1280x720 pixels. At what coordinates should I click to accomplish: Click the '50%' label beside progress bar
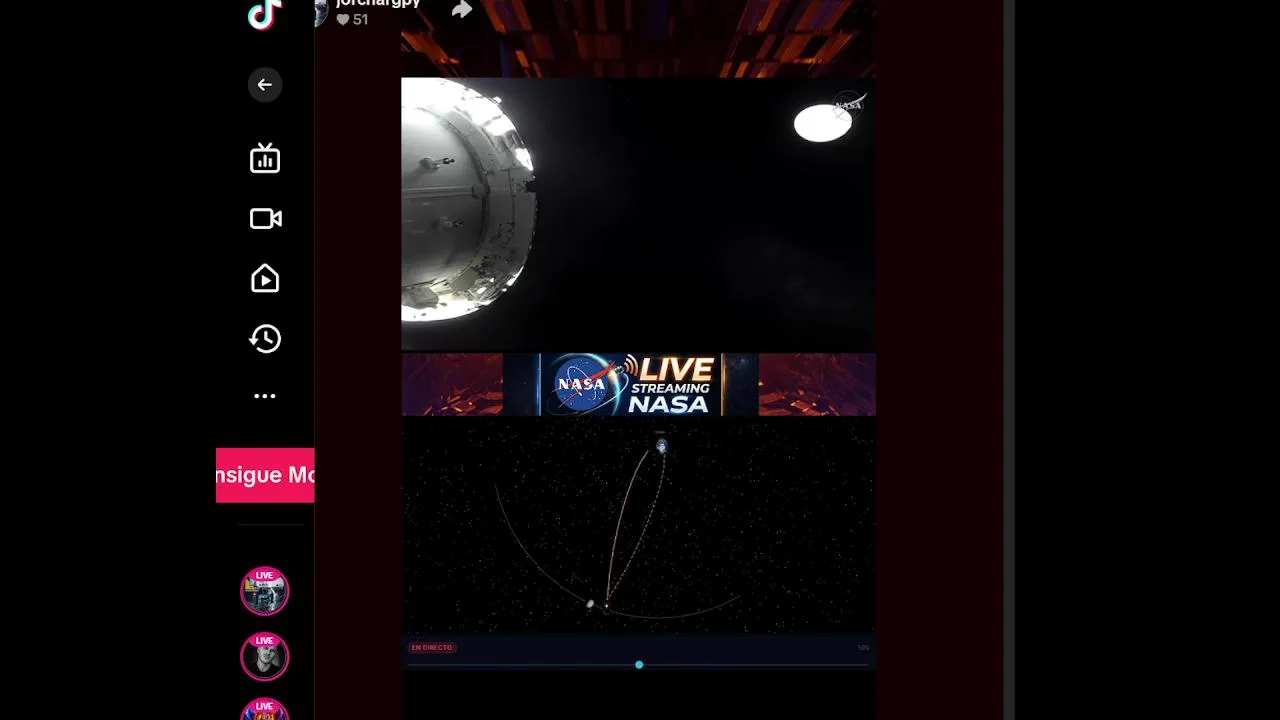coord(863,648)
